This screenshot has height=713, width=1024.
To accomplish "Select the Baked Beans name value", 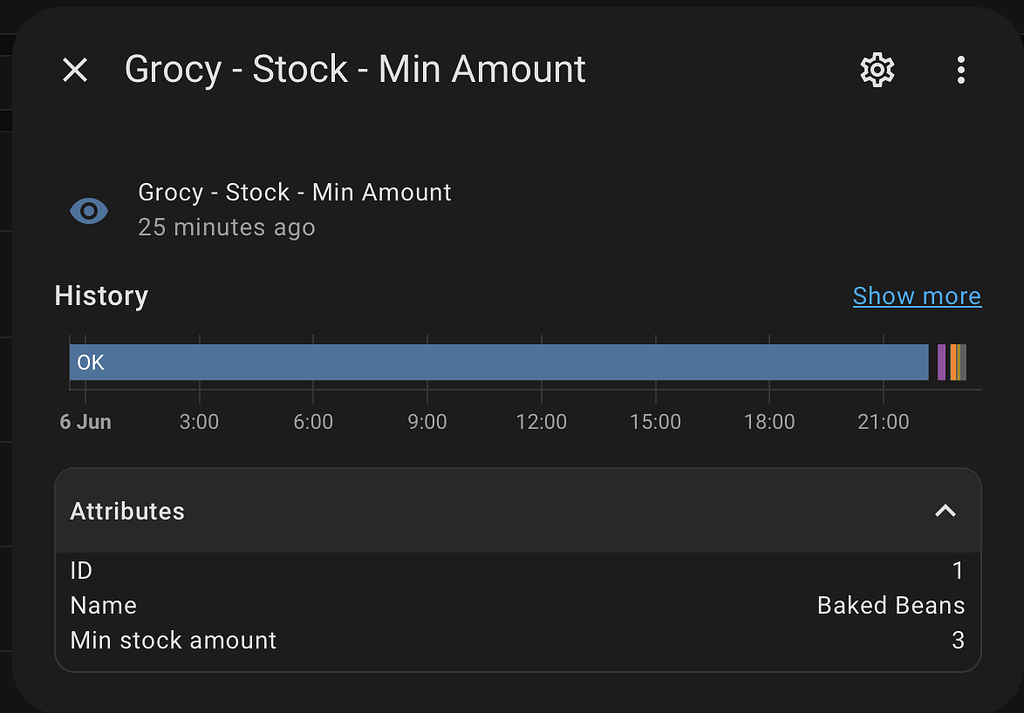I will [x=891, y=605].
